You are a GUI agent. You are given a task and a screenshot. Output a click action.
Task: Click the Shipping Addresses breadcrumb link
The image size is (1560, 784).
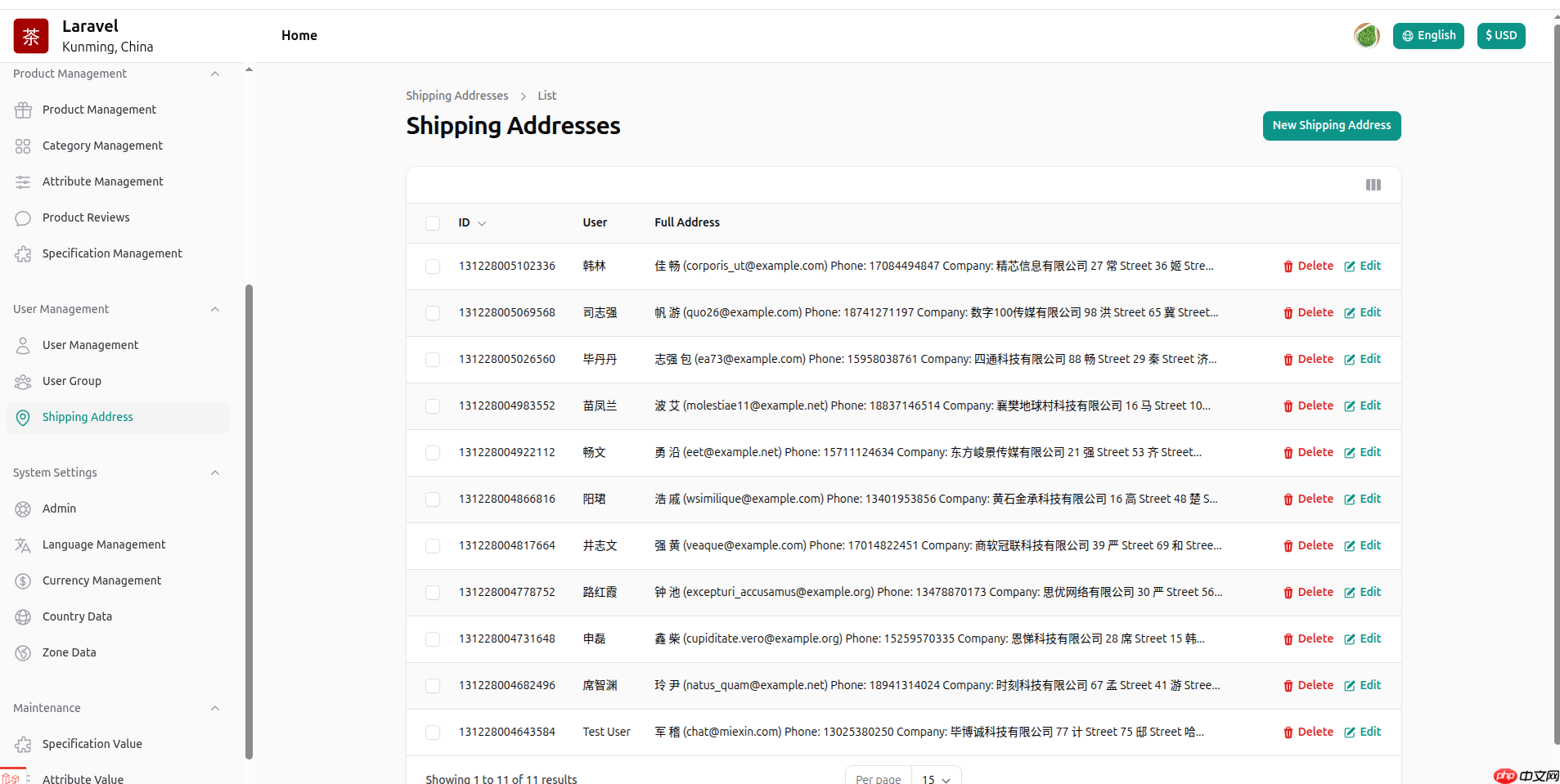coord(456,96)
